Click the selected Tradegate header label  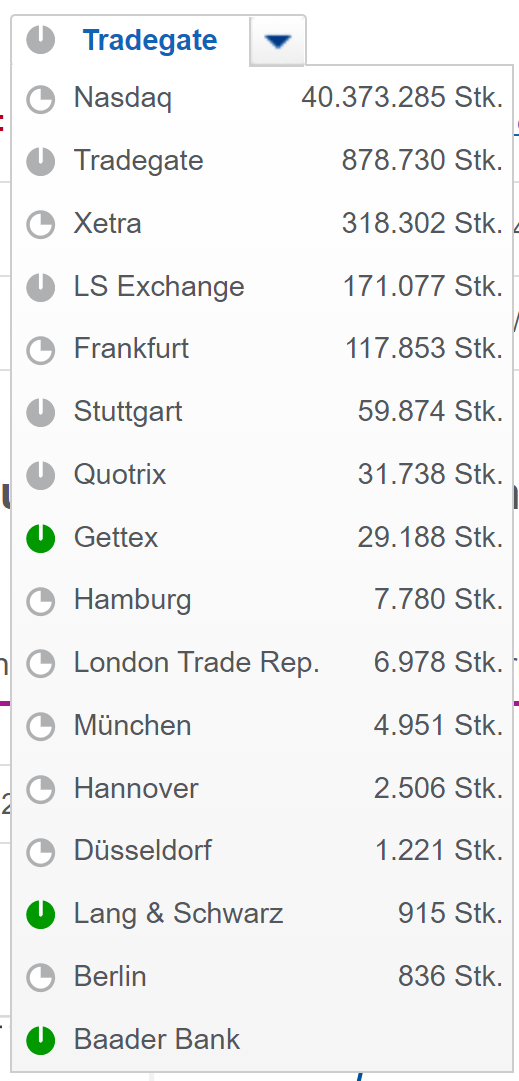pos(150,41)
